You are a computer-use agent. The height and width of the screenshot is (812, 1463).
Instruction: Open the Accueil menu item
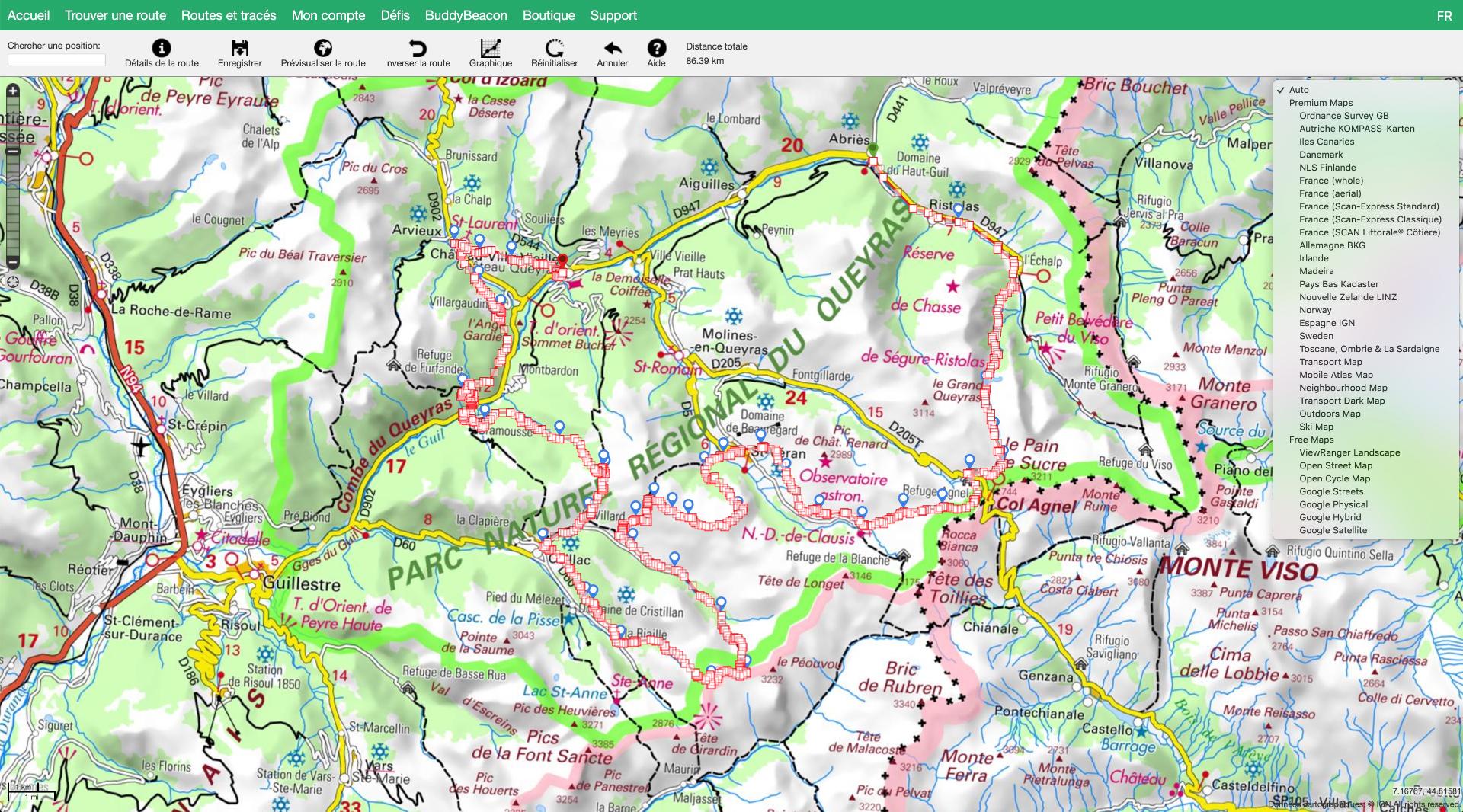(28, 15)
